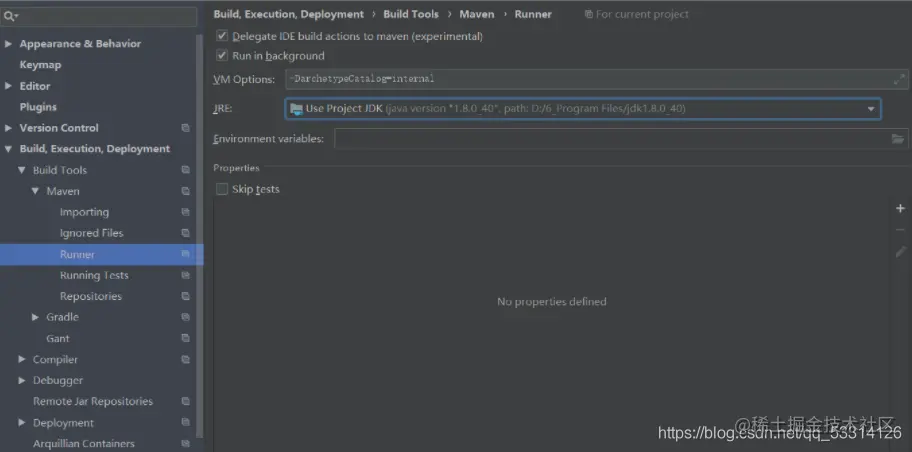Open Running Tests under Maven
This screenshot has height=452, width=912.
pos(94,275)
